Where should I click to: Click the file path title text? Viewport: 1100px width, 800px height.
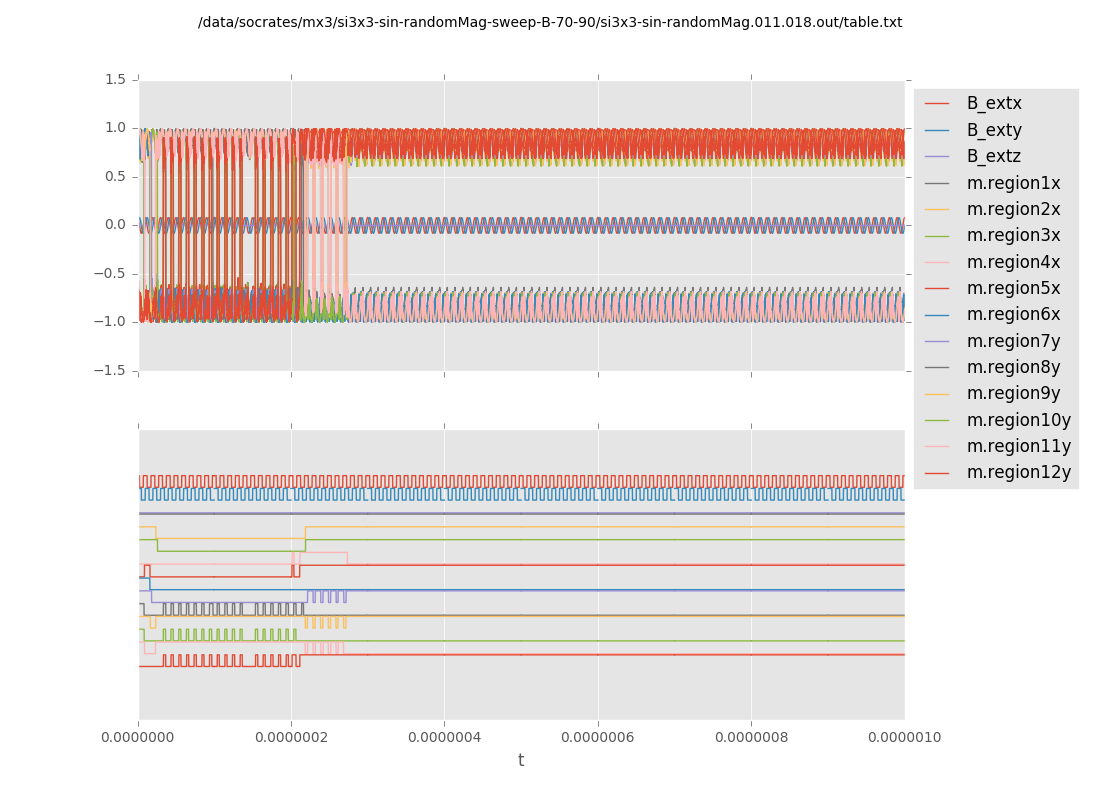[x=550, y=23]
